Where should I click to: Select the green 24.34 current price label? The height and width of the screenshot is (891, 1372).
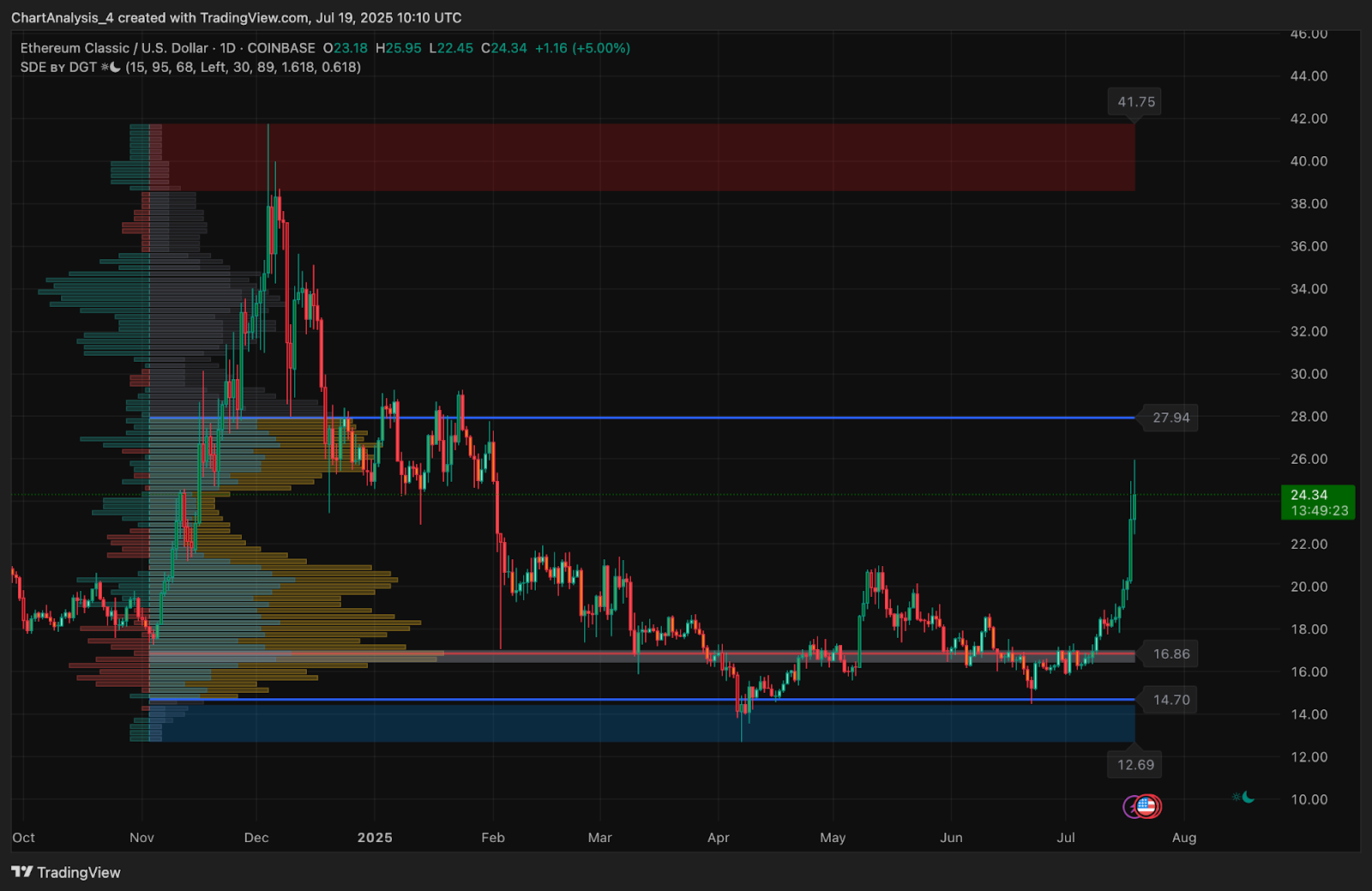1318,503
